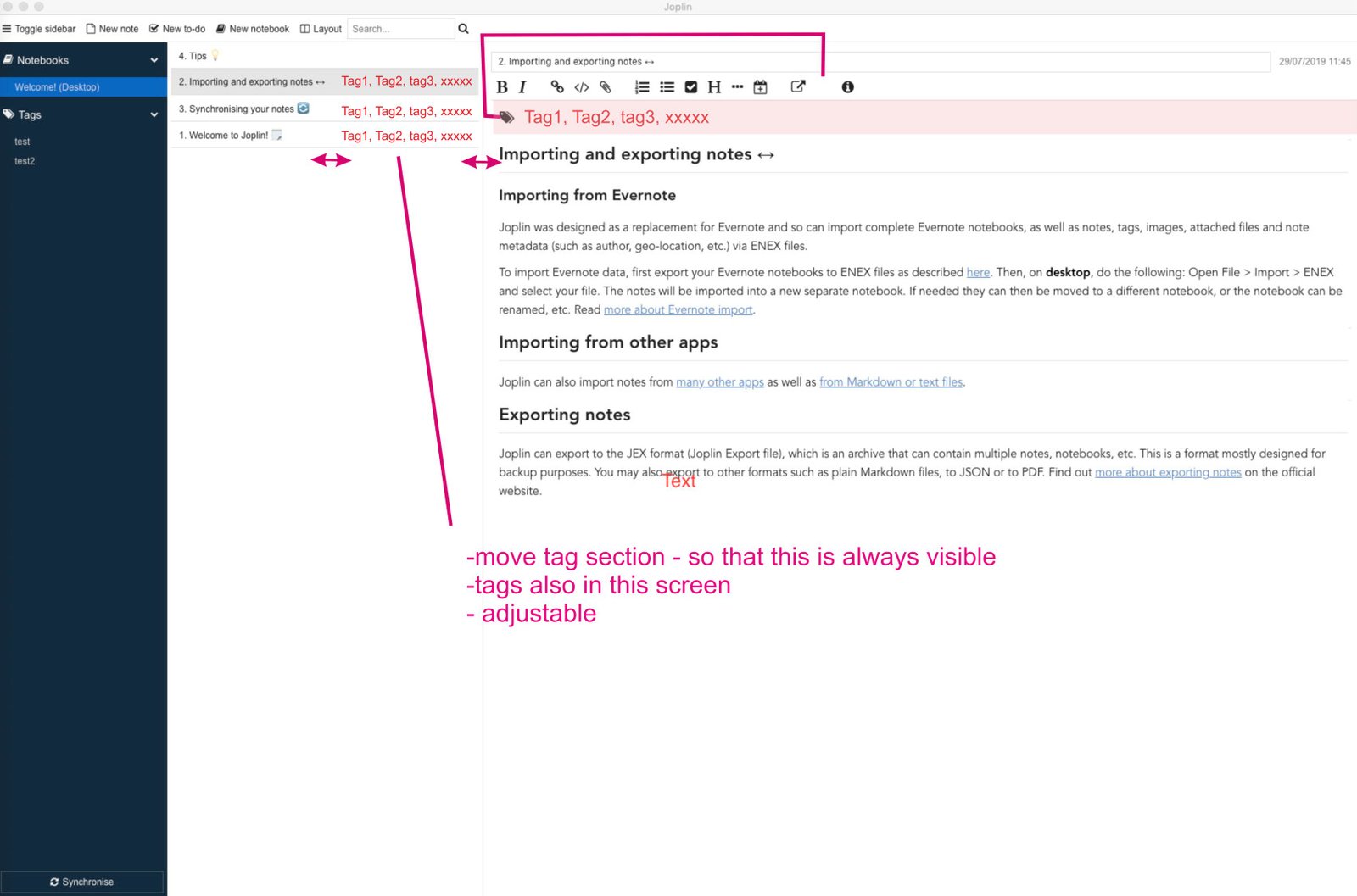Attach a file with the paperclip icon
Screen dimensions: 1357x896
pyautogui.click(x=606, y=87)
